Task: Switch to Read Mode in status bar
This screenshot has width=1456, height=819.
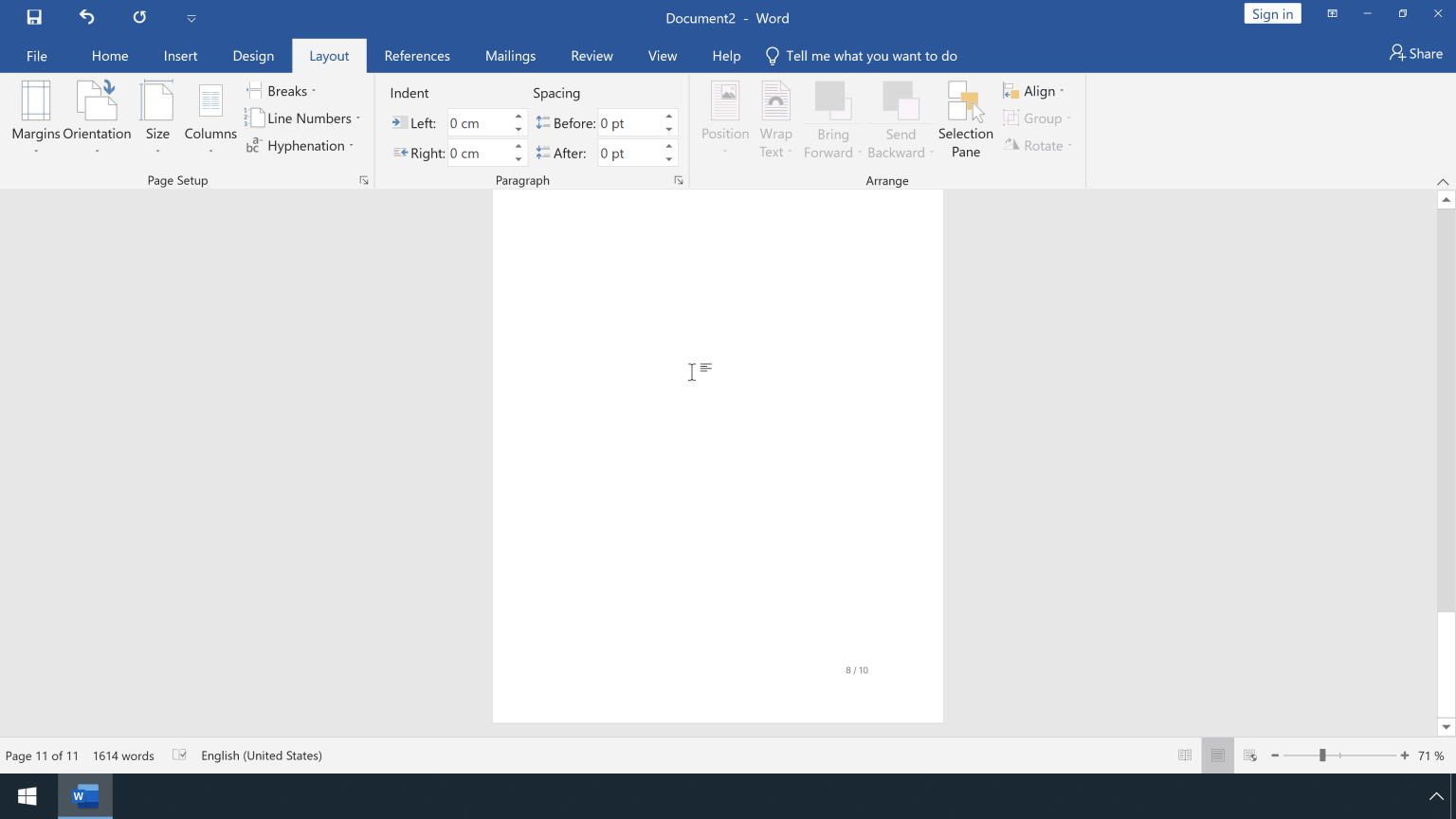Action: click(1185, 755)
